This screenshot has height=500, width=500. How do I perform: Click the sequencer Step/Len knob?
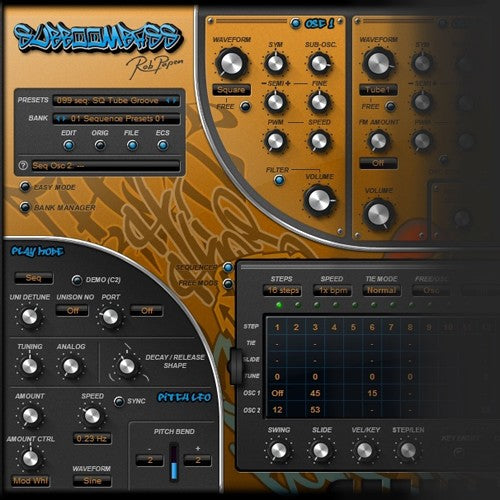coord(408,450)
